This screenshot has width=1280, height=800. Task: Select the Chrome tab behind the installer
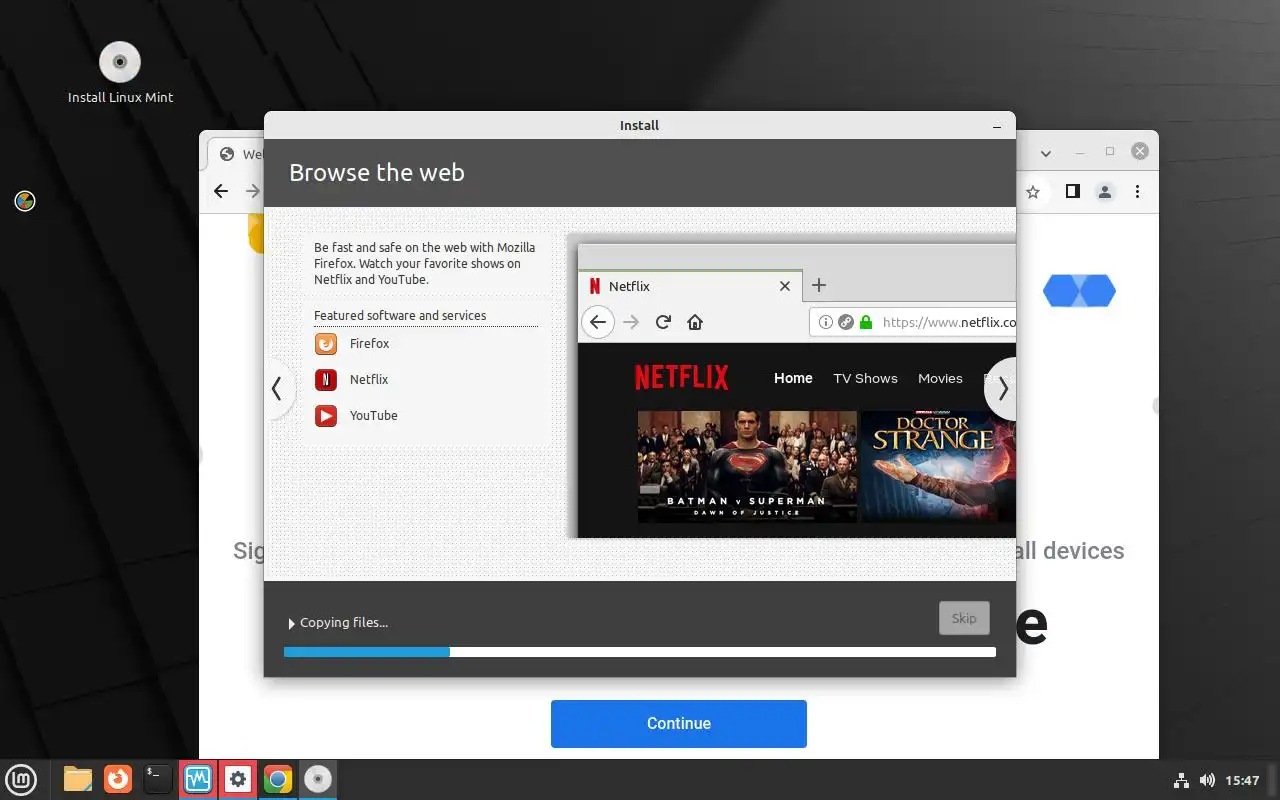(236, 154)
